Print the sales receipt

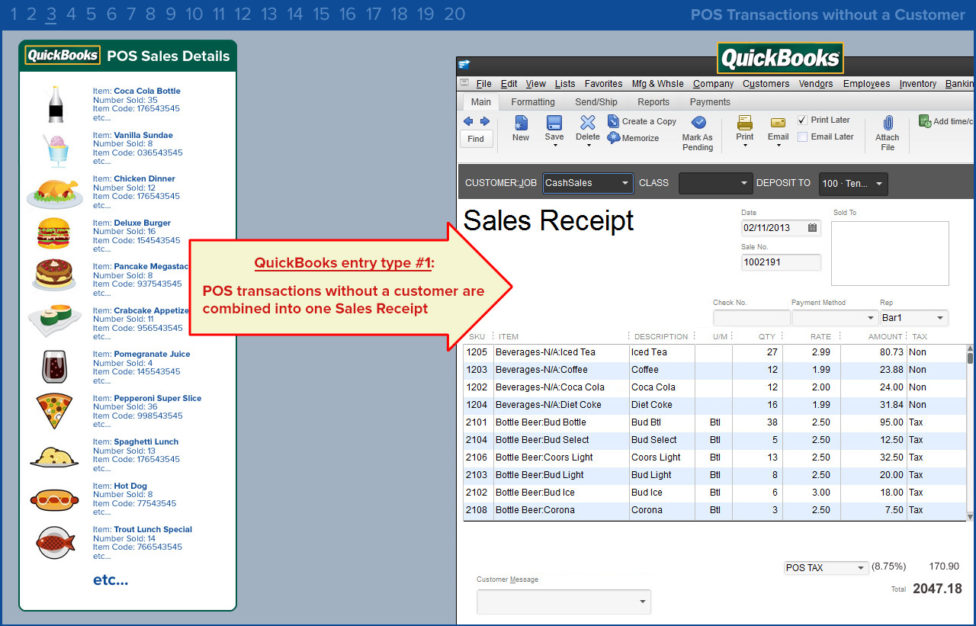click(744, 128)
